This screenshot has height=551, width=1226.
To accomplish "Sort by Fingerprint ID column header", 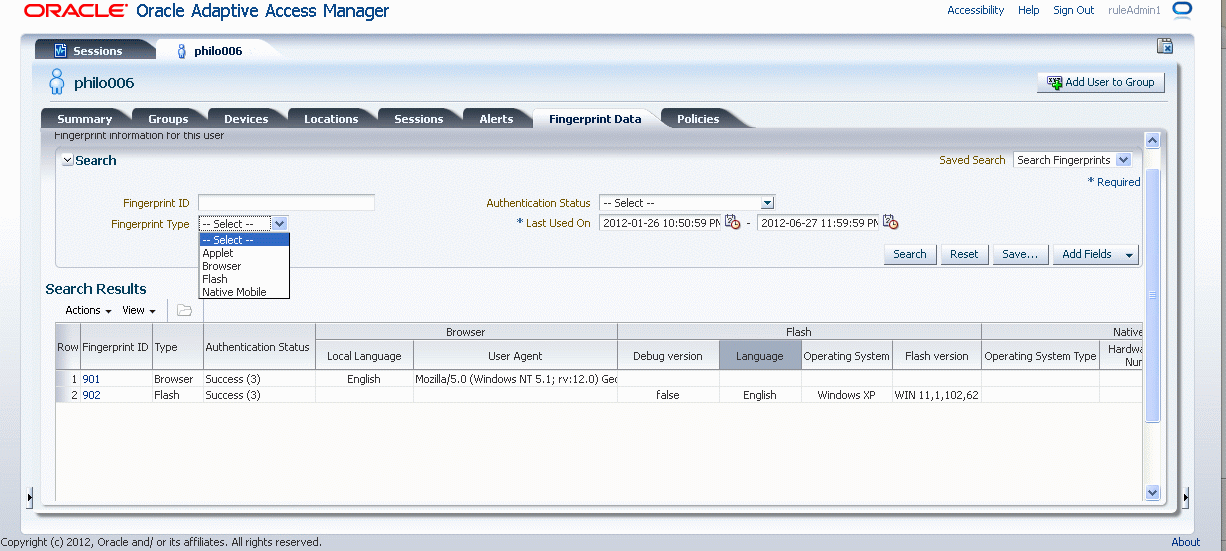I will pyautogui.click(x=115, y=347).
